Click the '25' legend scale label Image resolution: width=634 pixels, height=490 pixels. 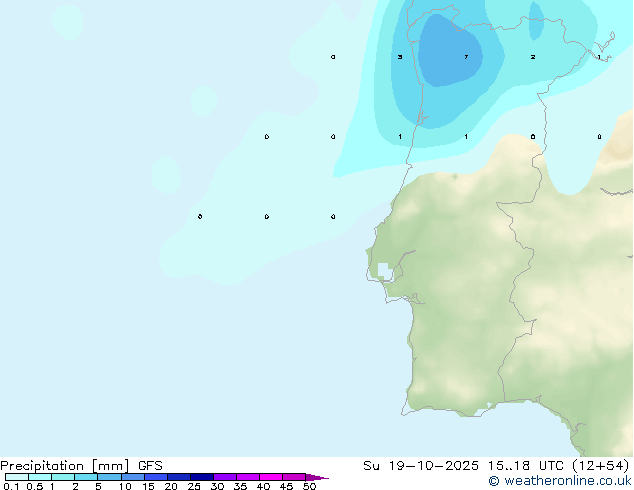pos(194,486)
